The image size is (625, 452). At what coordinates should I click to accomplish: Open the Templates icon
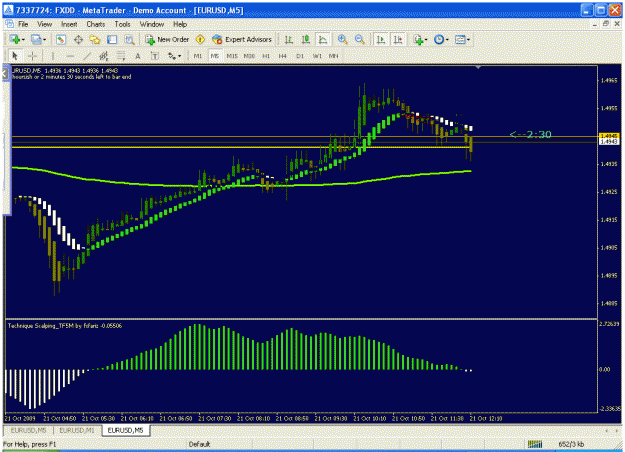[460, 39]
